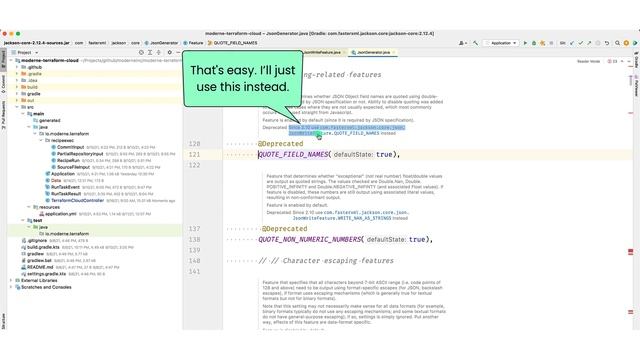
Task: Open the Structure tool window
Action: 3,321
